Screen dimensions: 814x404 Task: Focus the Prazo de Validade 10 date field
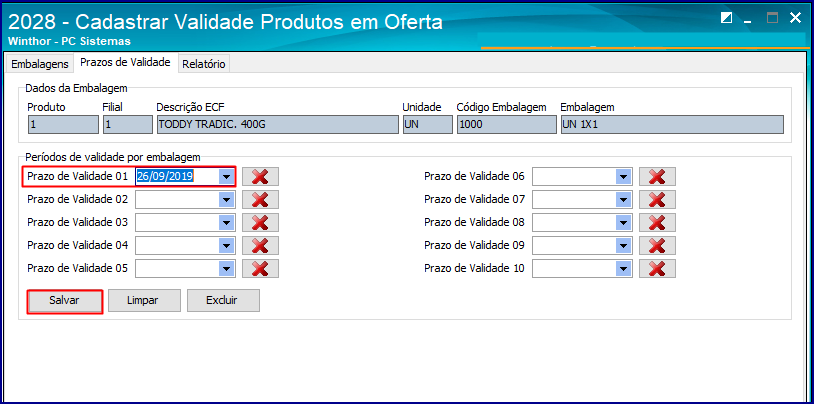[582, 268]
